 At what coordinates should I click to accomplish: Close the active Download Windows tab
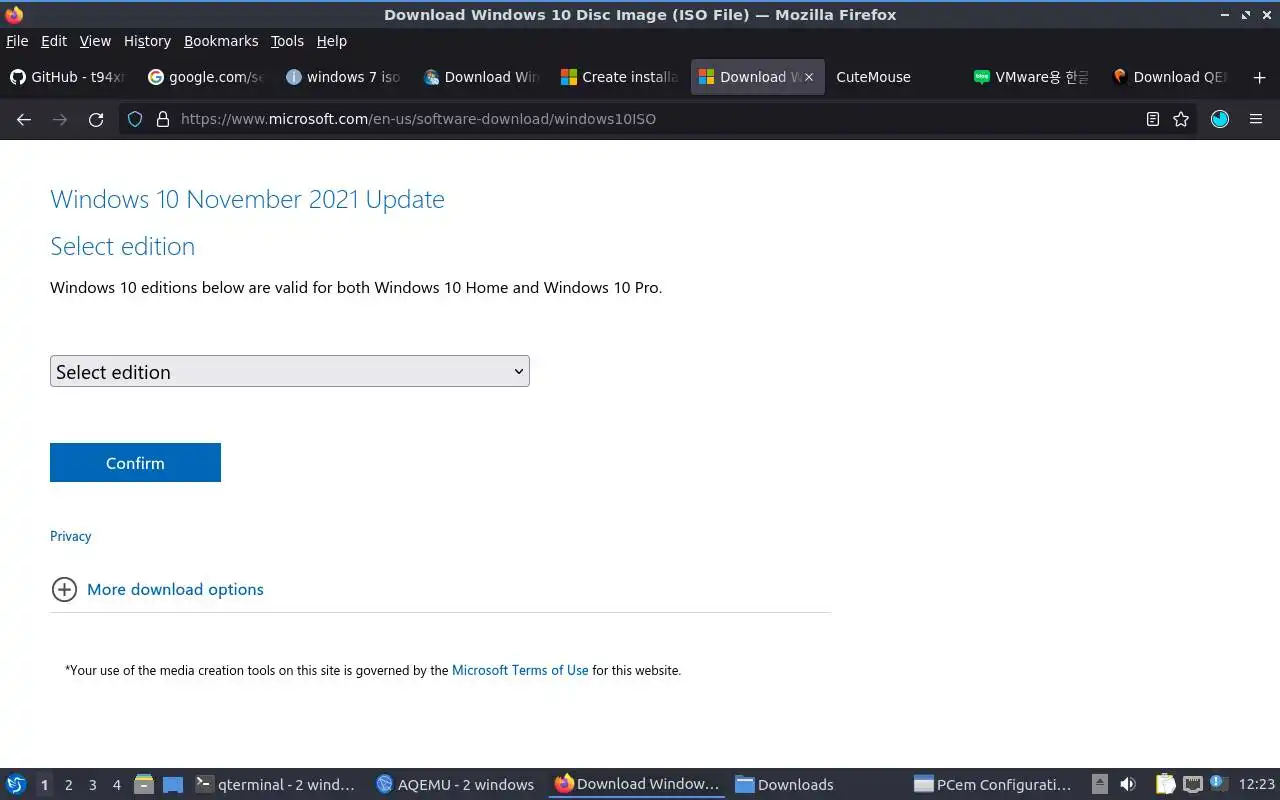click(x=809, y=77)
